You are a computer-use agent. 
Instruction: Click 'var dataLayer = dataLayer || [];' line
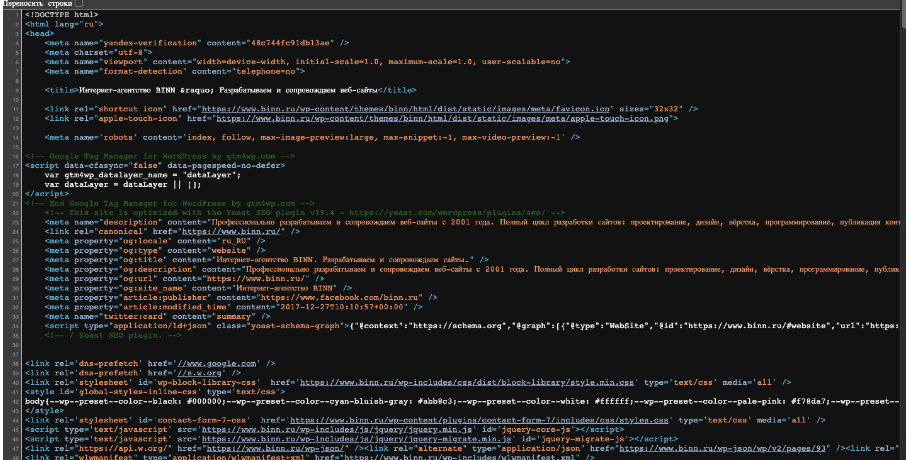pos(123,184)
